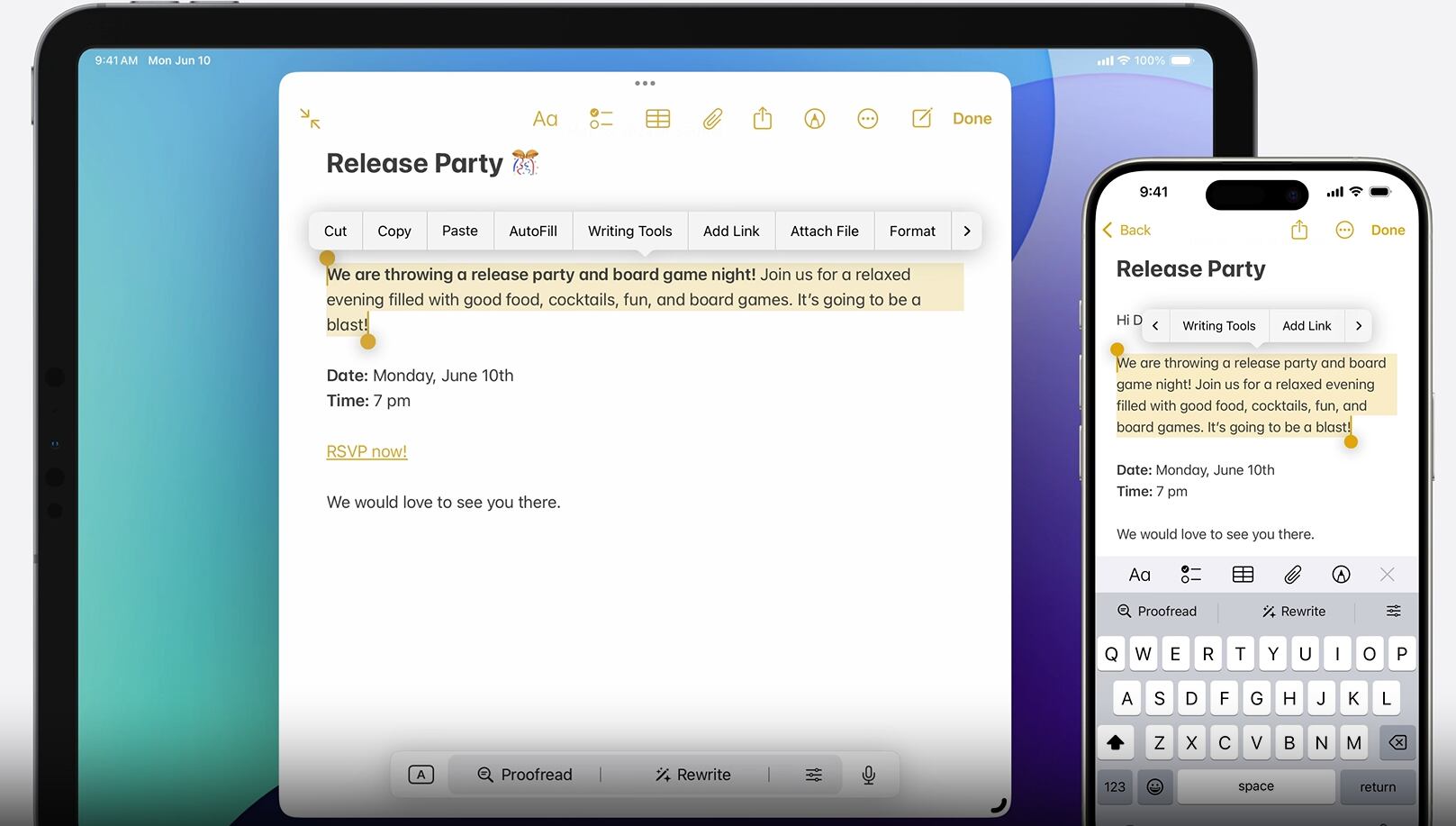Screen dimensions: 1456x826
Task: Compose a new note on iPad
Action: [922, 118]
